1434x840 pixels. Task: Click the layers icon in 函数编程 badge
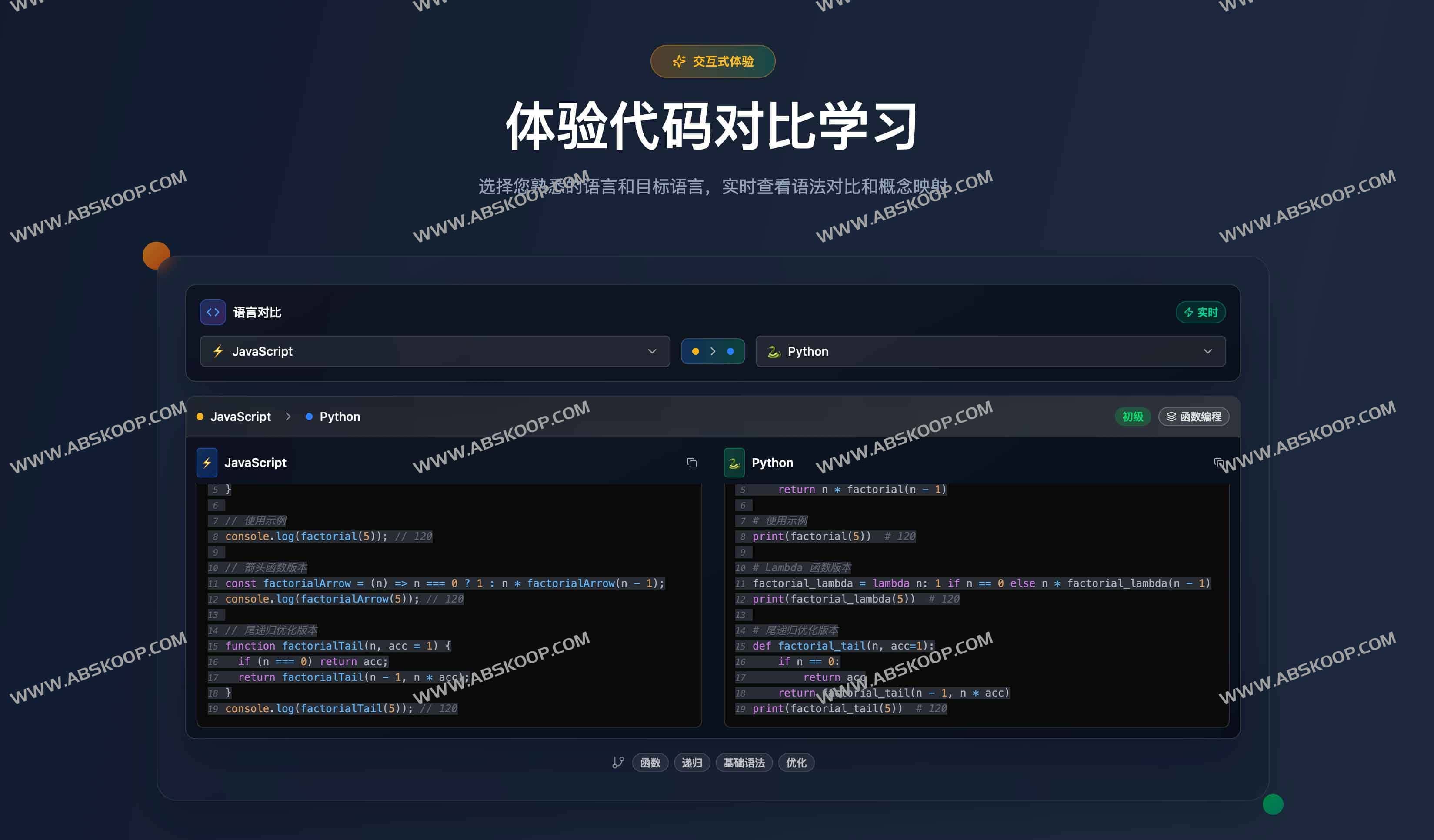[1171, 417]
